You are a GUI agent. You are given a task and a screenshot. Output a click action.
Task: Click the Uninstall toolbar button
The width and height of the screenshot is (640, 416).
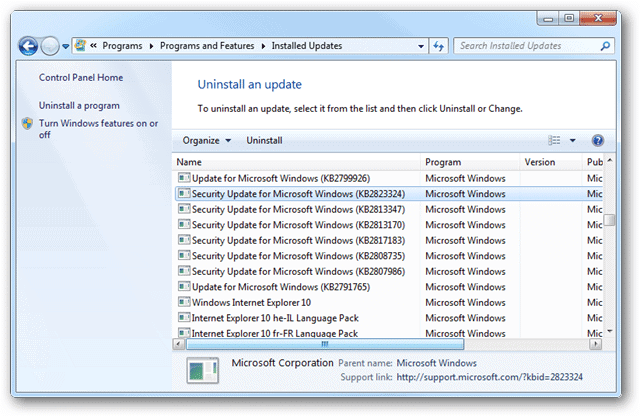click(264, 140)
